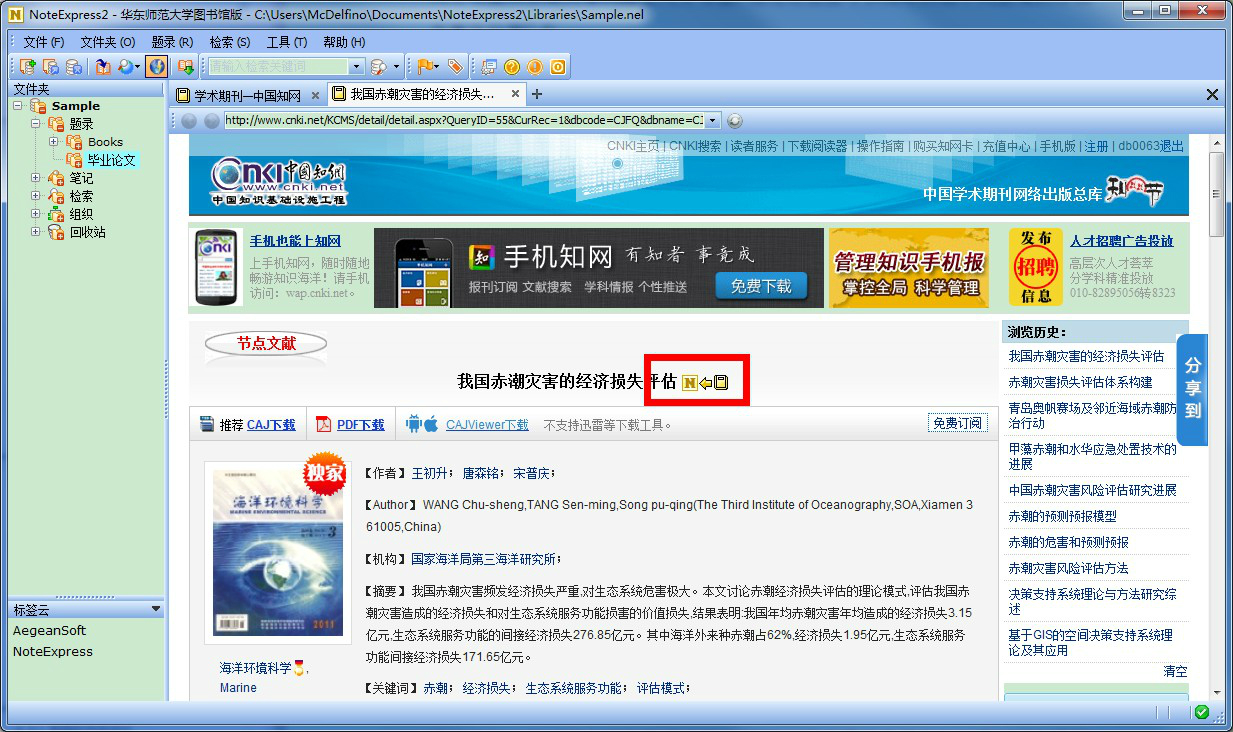This screenshot has width=1233, height=732.
Task: Click the N save-to-NoteExpress icon by title
Action: point(689,382)
